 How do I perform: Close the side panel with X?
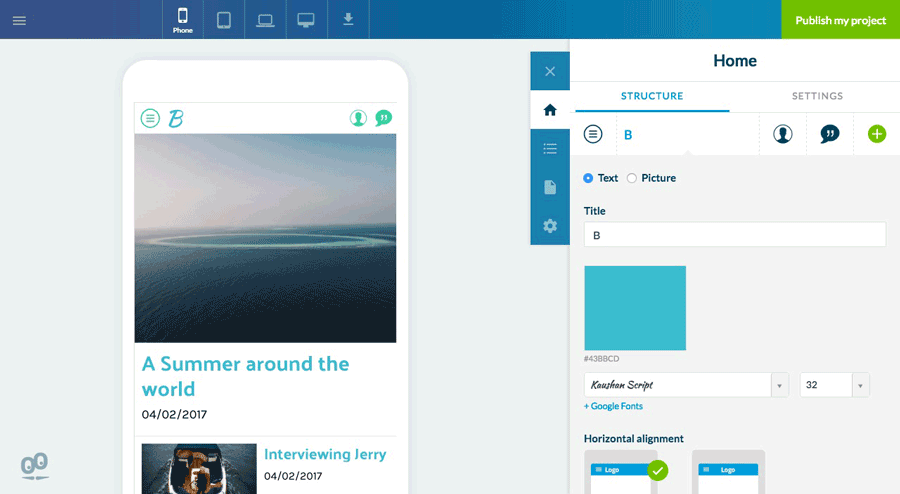[550, 71]
